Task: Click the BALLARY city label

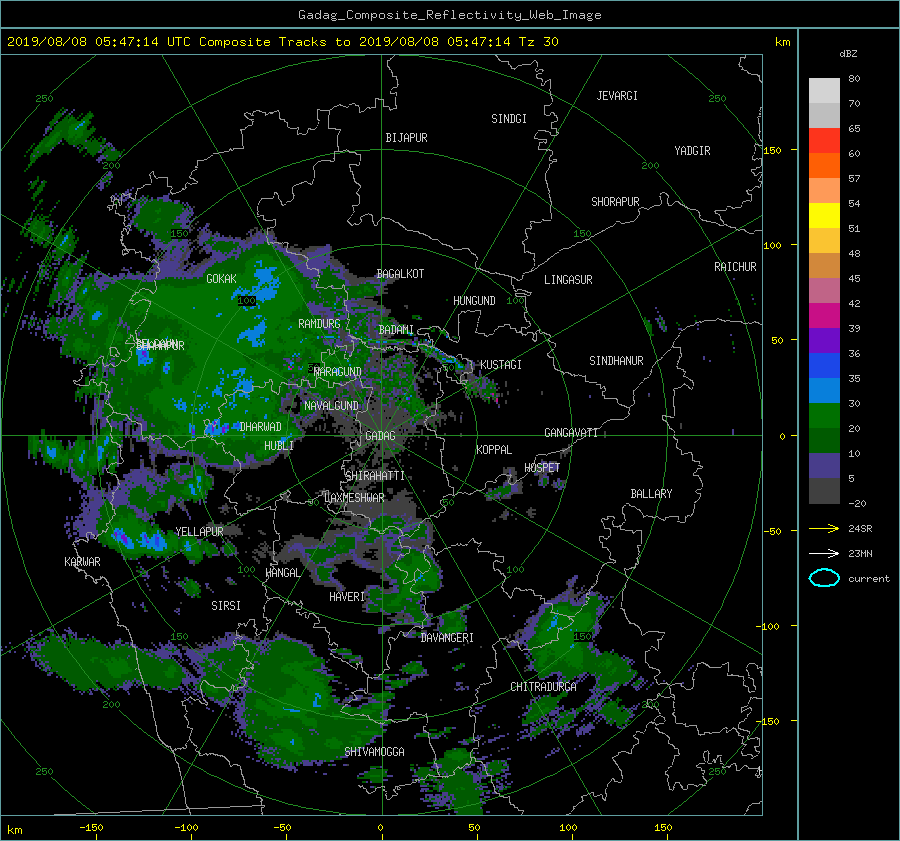Action: pos(651,494)
